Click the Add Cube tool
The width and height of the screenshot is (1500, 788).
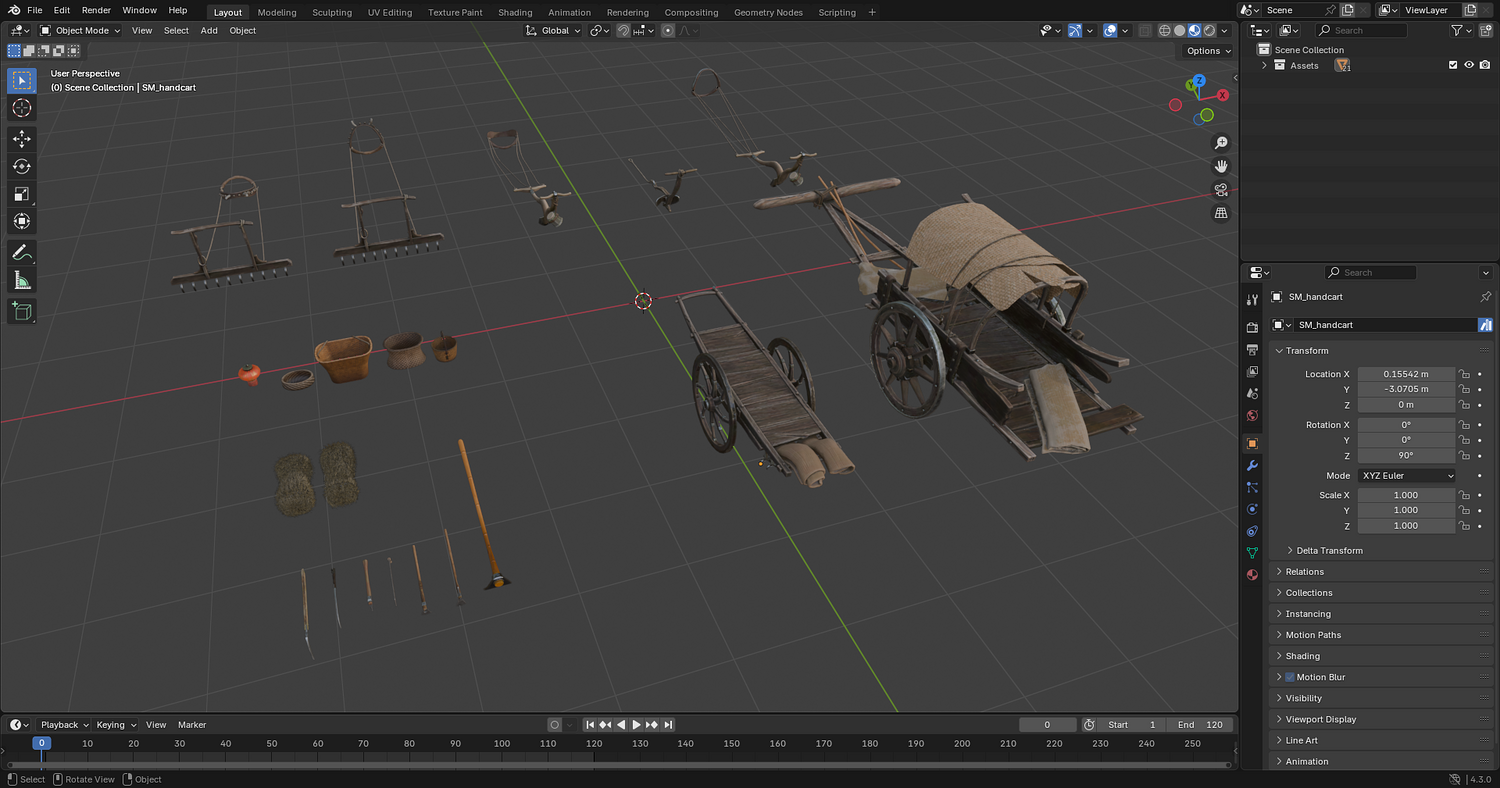tap(22, 312)
